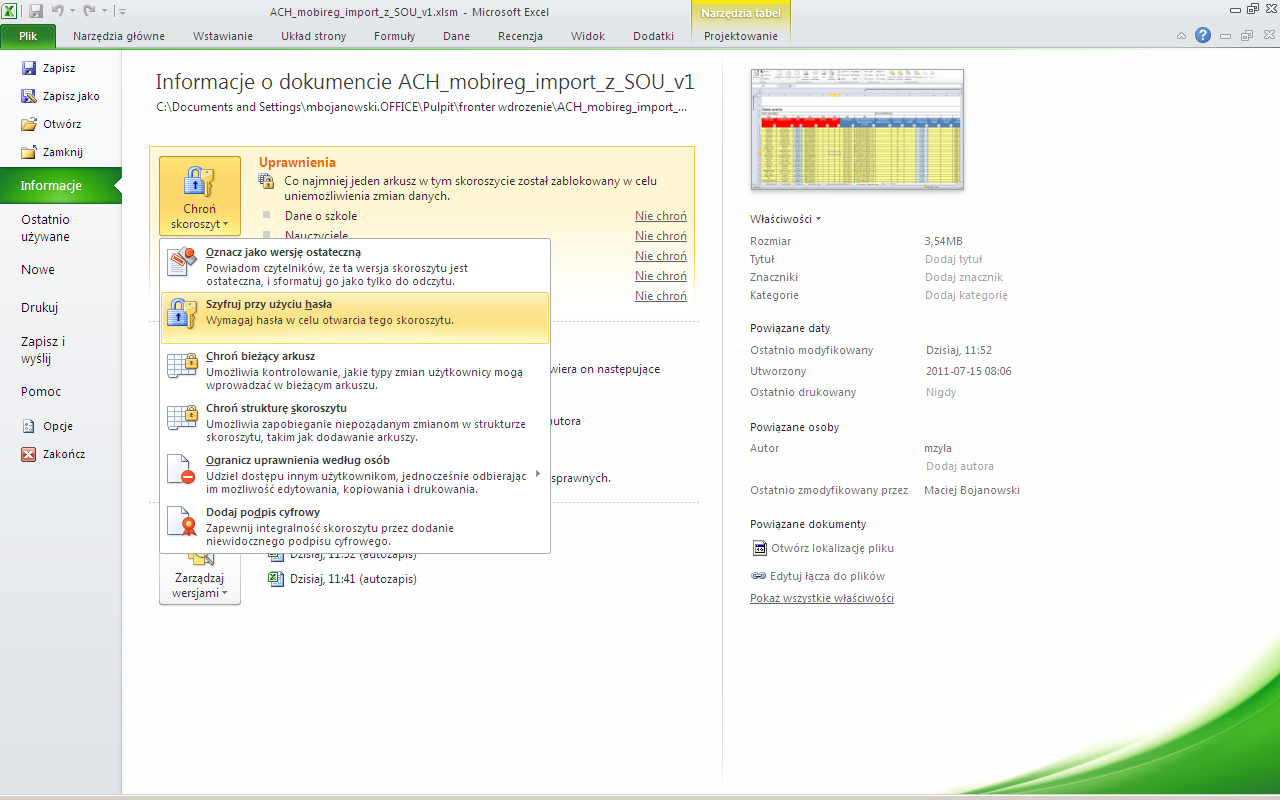Click Dodaj kategorię field
1280x800 pixels.
click(x=967, y=295)
